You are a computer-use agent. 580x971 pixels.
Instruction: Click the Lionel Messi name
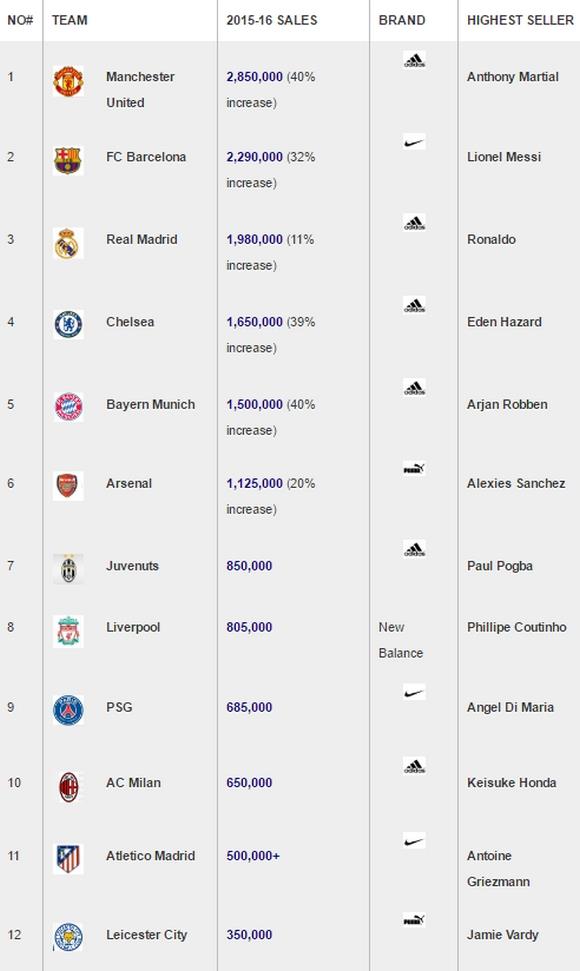tap(504, 157)
